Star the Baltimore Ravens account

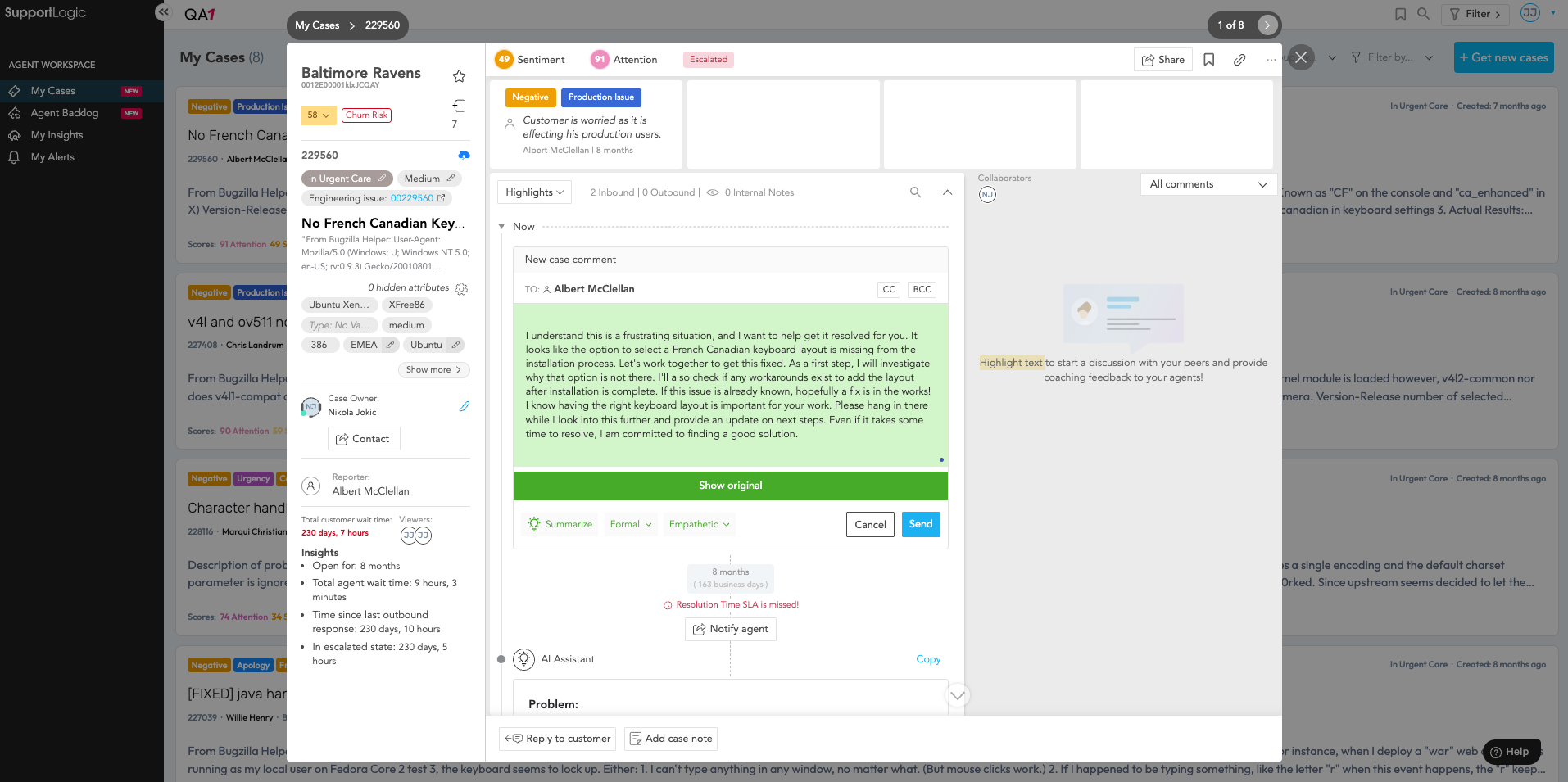459,76
